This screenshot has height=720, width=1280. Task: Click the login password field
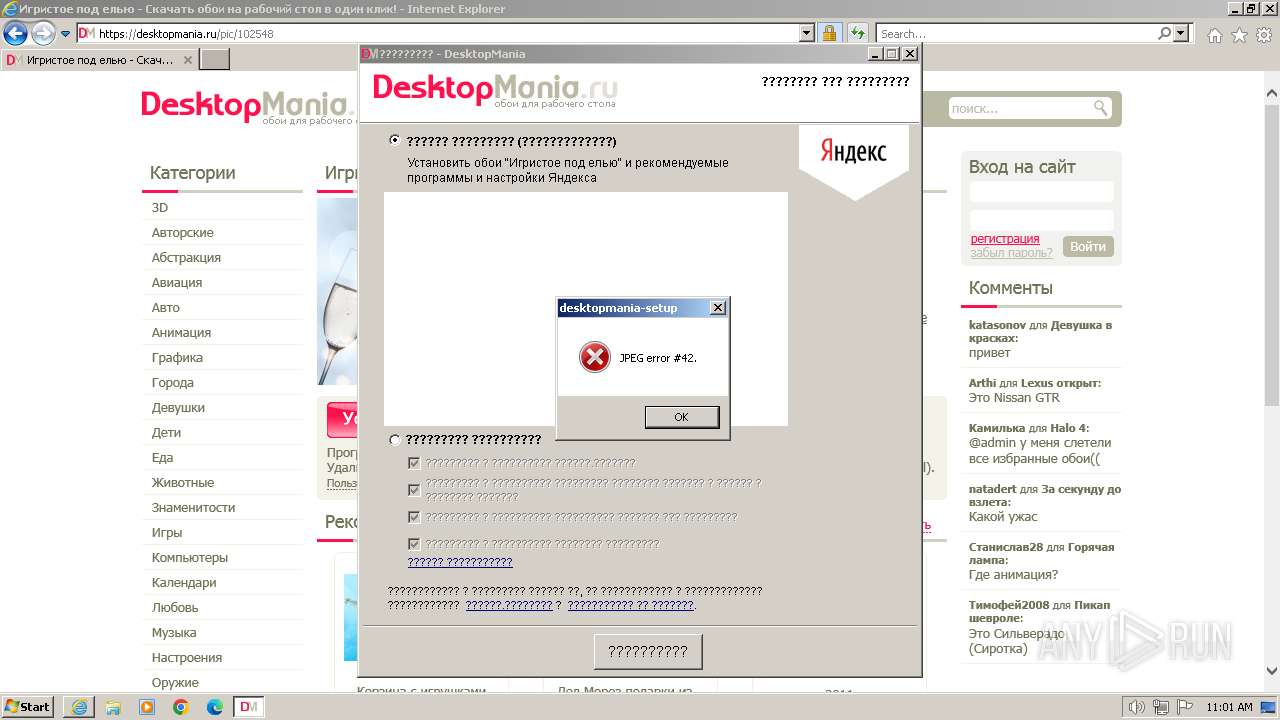click(1041, 220)
